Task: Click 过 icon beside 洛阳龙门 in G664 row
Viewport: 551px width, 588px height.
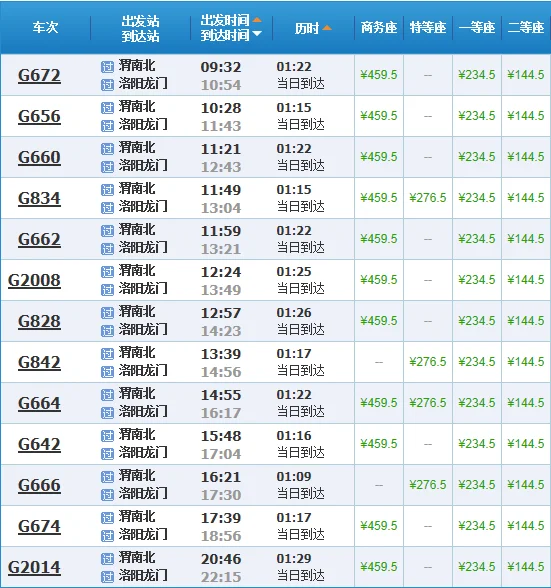Action: click(x=107, y=413)
